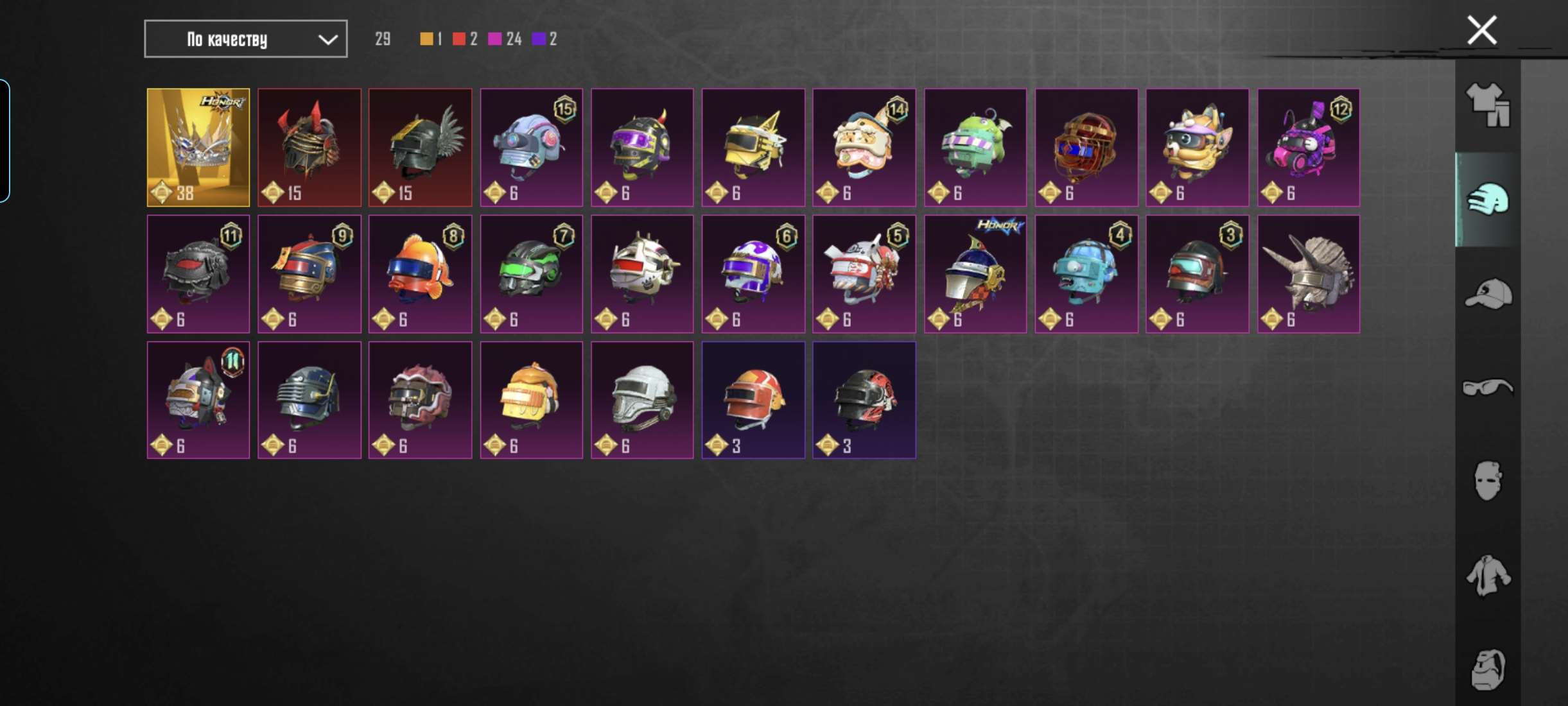Expand the 'По качеству' sort dropdown
Viewport: 1568px width, 706px height.
point(246,39)
